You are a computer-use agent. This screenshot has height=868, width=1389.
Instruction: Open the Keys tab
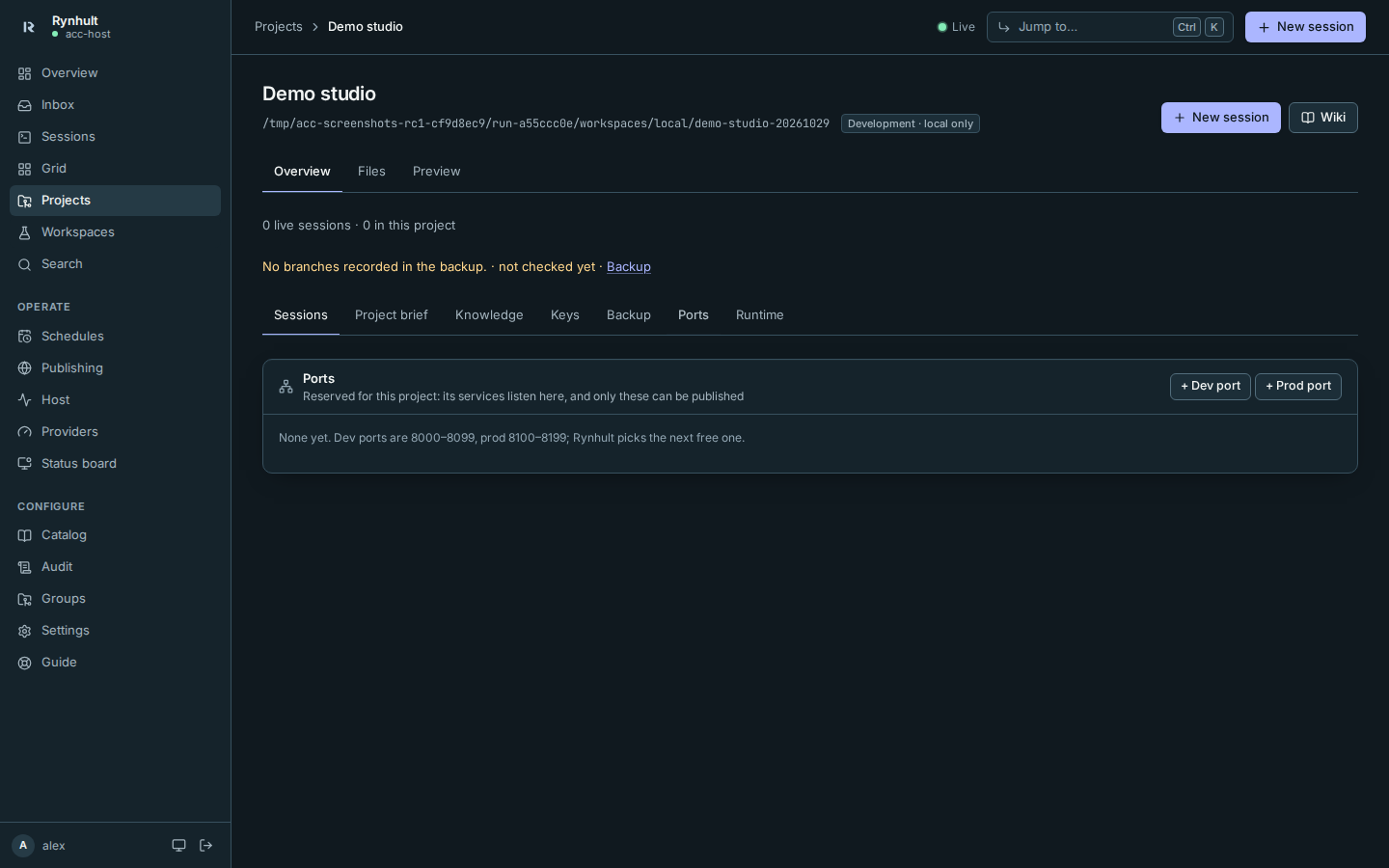click(565, 315)
